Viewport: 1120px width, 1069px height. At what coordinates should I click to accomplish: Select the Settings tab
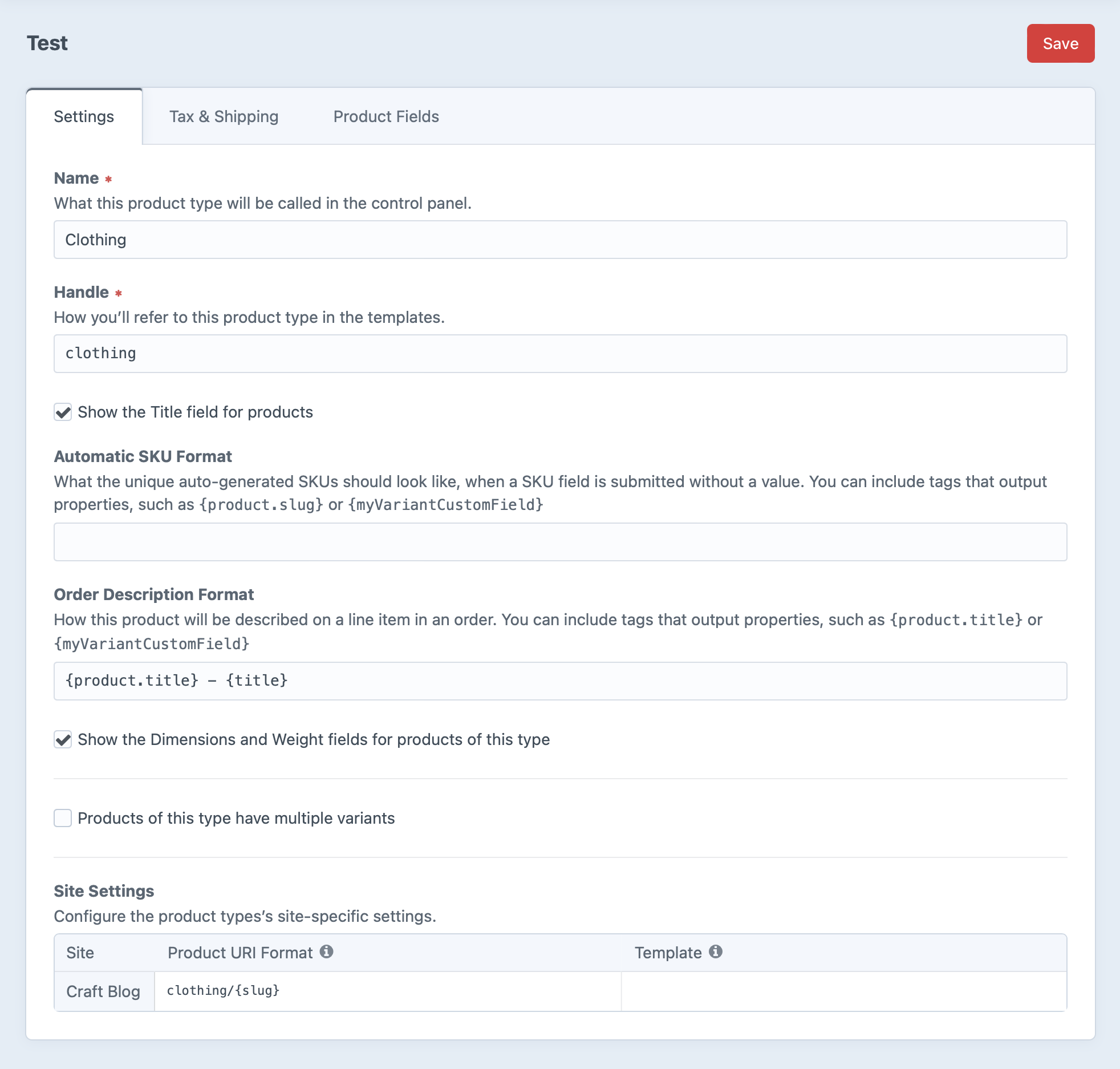[84, 116]
